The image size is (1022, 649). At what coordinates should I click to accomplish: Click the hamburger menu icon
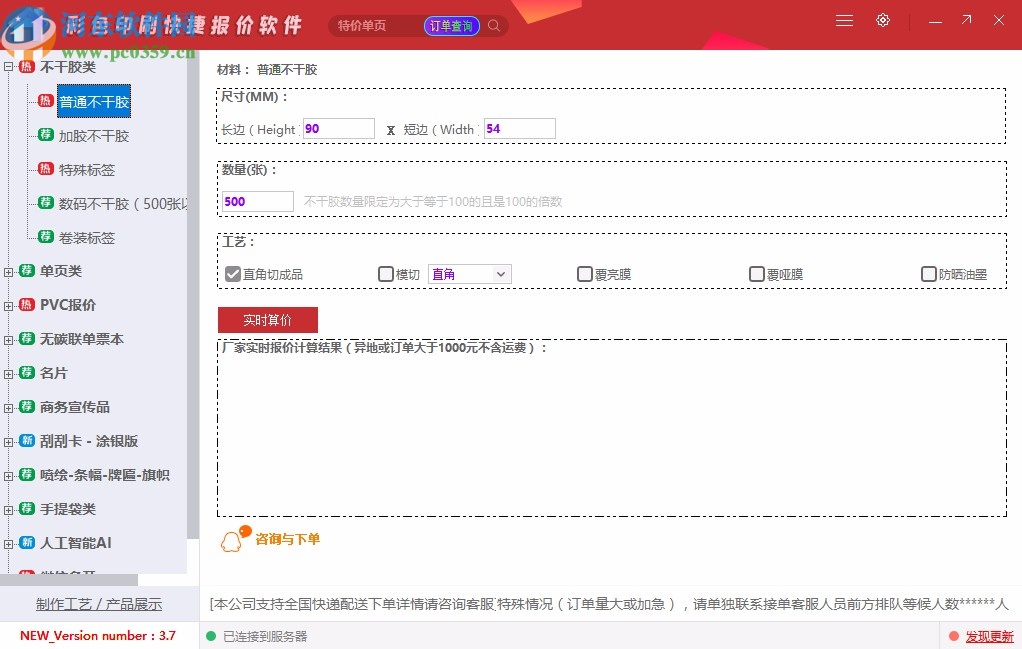pos(843,19)
